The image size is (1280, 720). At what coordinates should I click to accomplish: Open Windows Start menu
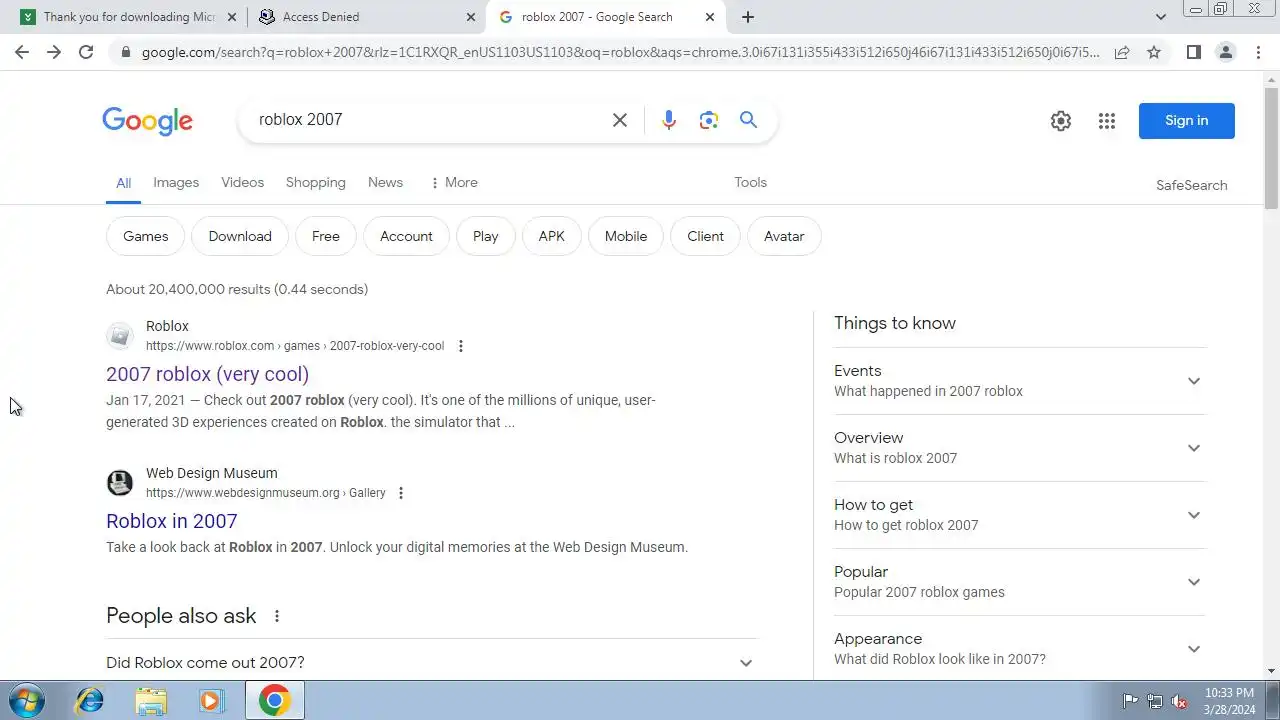click(x=26, y=700)
